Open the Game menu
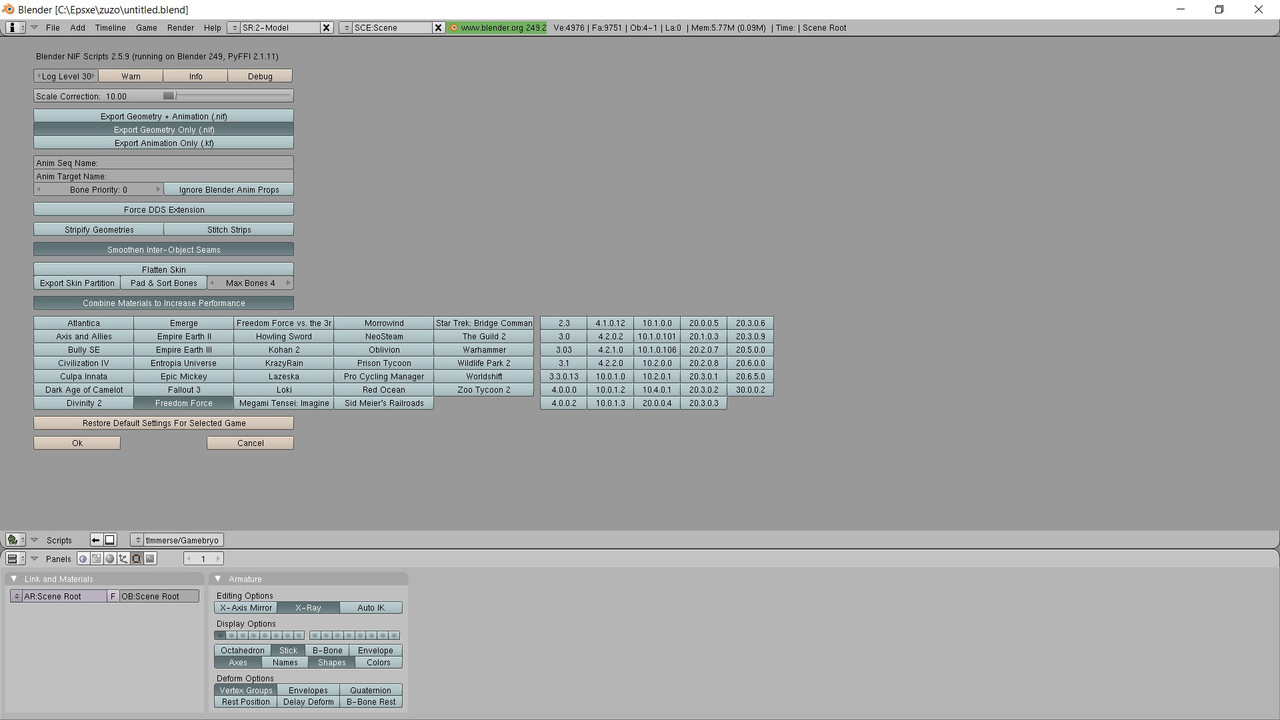 [146, 28]
